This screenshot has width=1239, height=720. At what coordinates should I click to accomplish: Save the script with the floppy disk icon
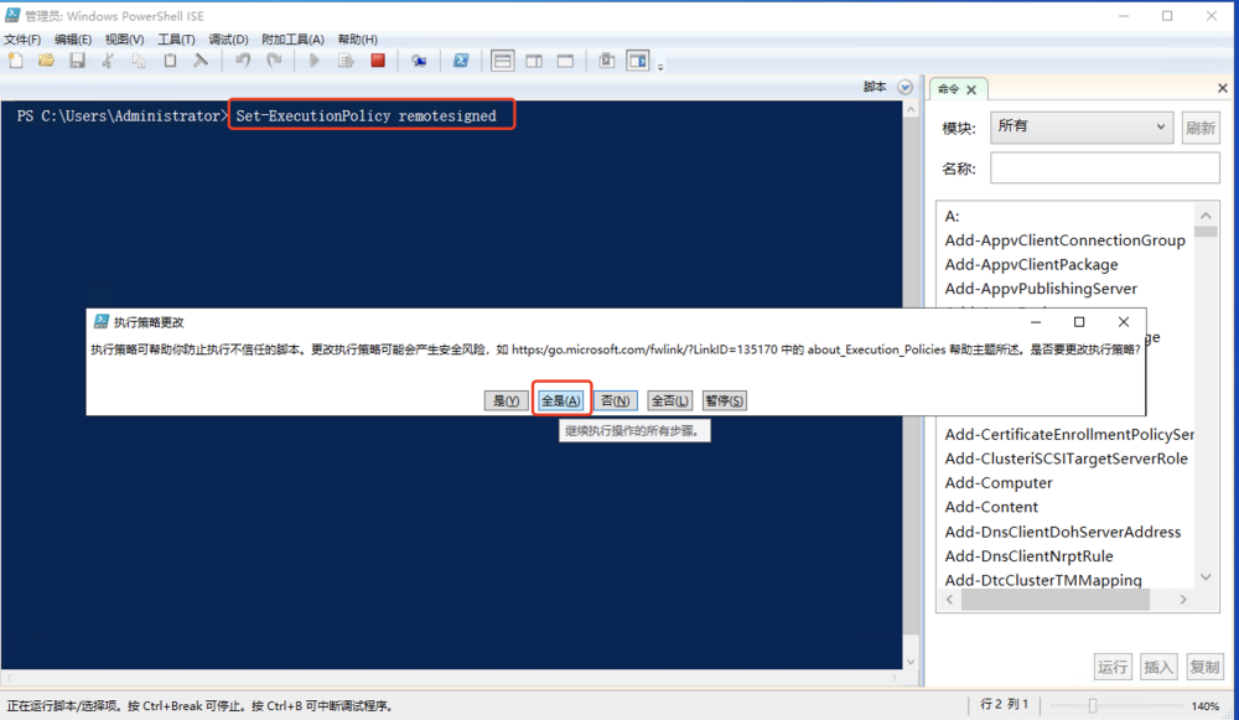77,61
